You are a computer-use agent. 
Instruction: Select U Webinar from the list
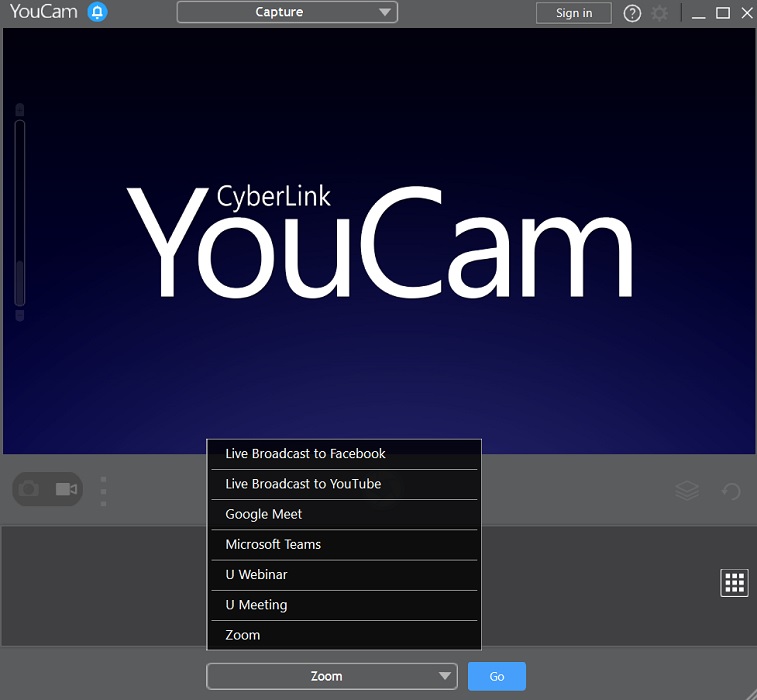344,575
